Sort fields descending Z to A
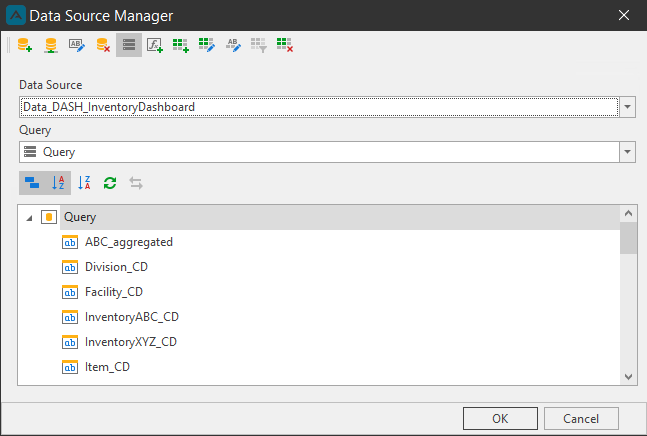647x436 pixels. pyautogui.click(x=84, y=183)
